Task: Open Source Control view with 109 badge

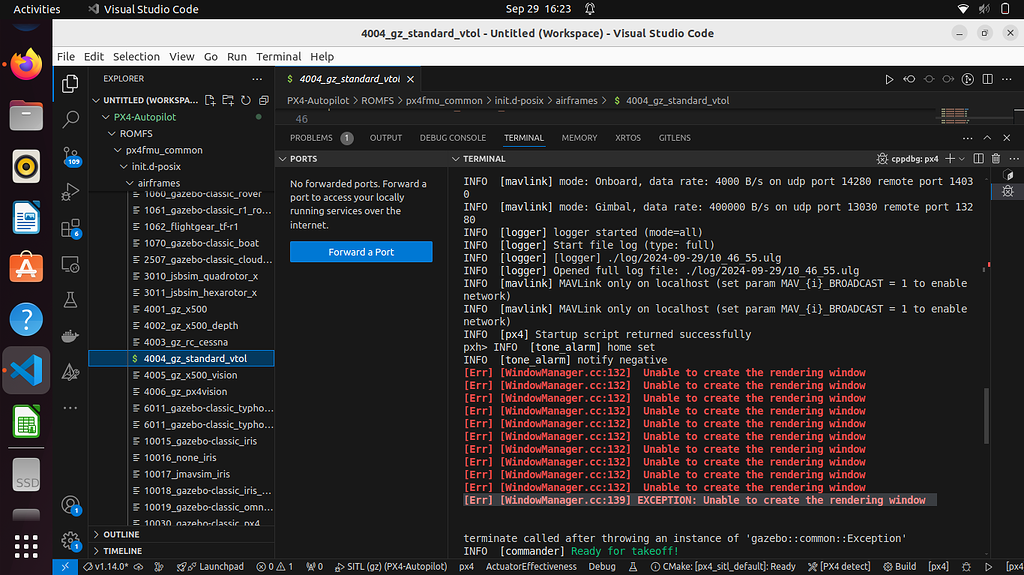Action: coord(70,156)
